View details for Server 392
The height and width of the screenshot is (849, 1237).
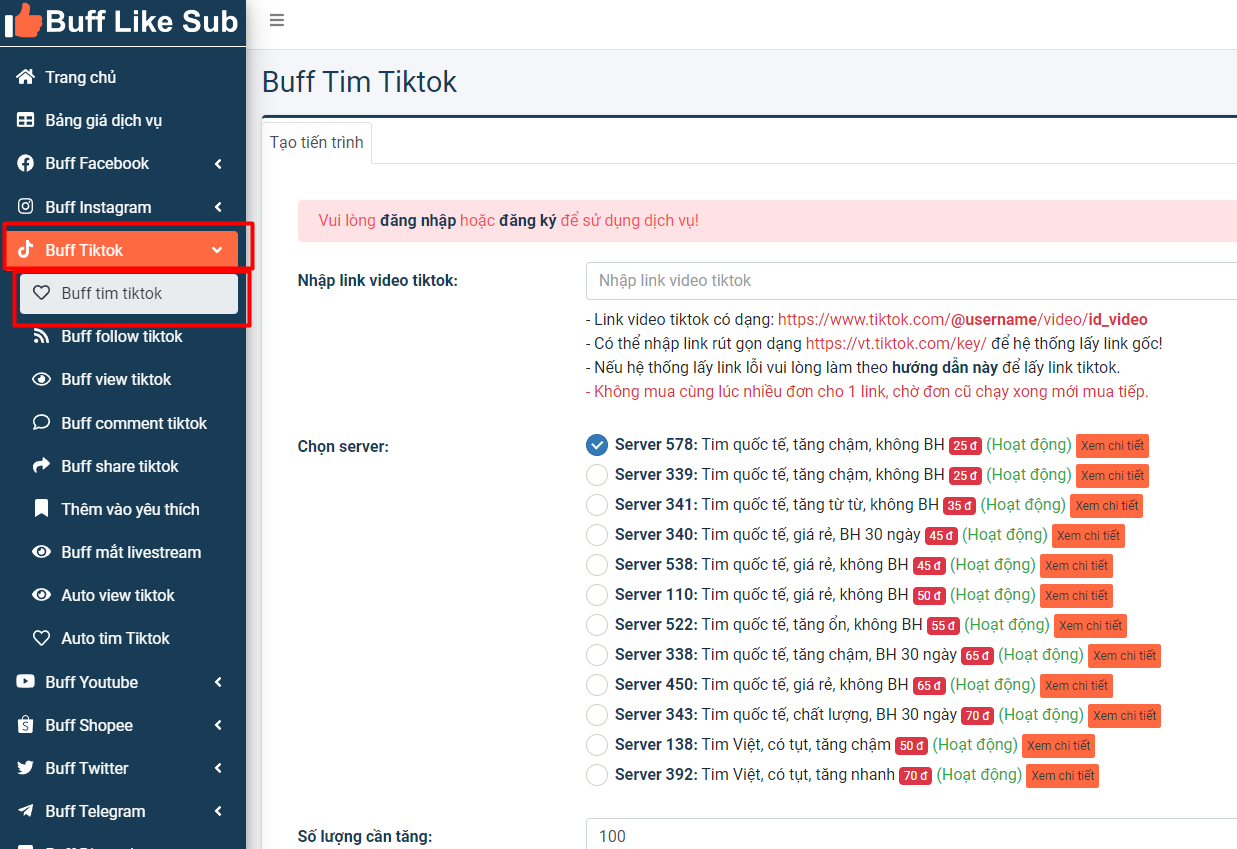point(1063,775)
